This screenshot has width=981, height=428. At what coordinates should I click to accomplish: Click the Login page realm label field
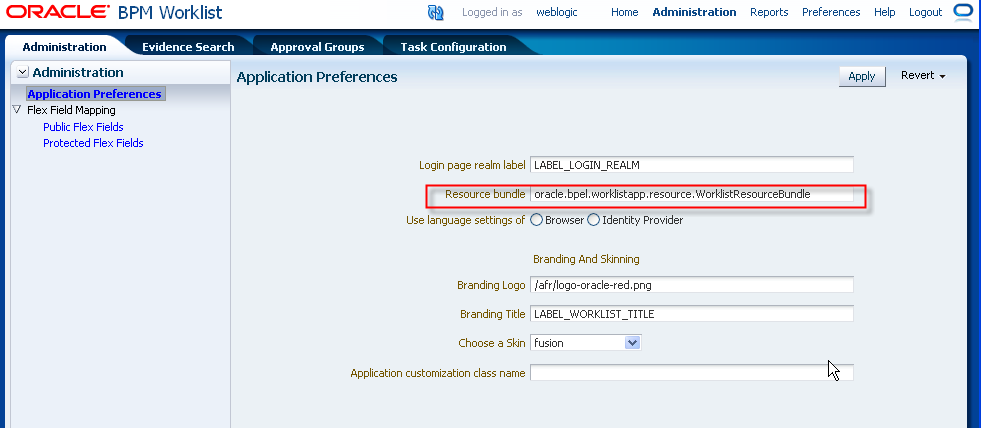(691, 165)
